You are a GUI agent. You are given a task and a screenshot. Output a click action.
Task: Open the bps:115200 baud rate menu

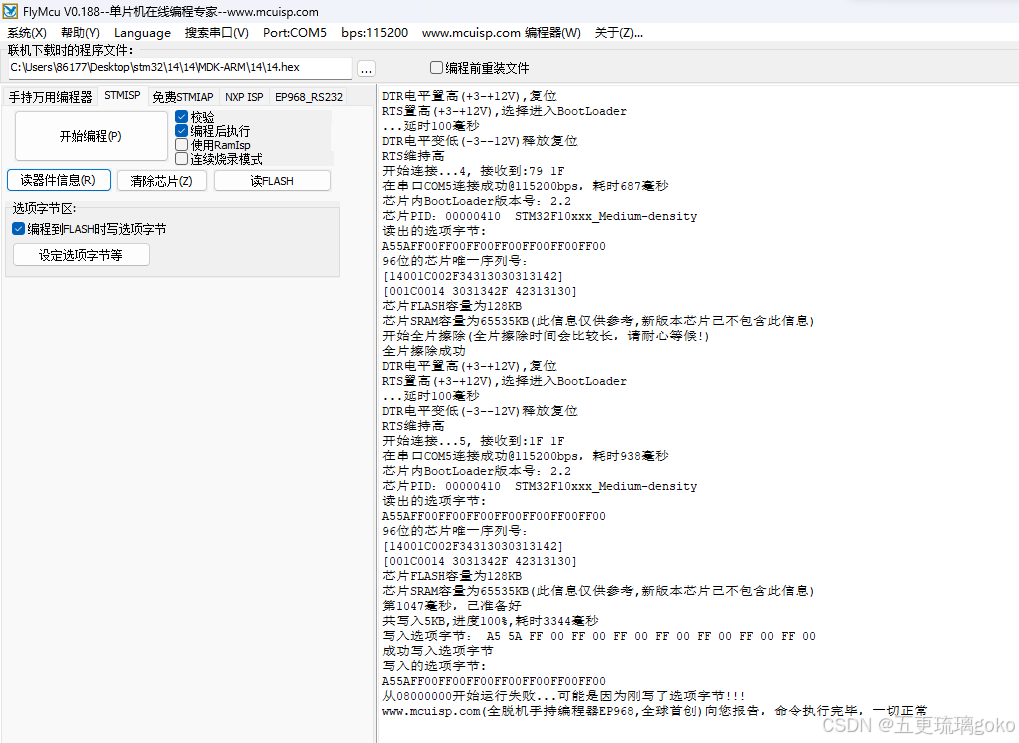(x=374, y=33)
